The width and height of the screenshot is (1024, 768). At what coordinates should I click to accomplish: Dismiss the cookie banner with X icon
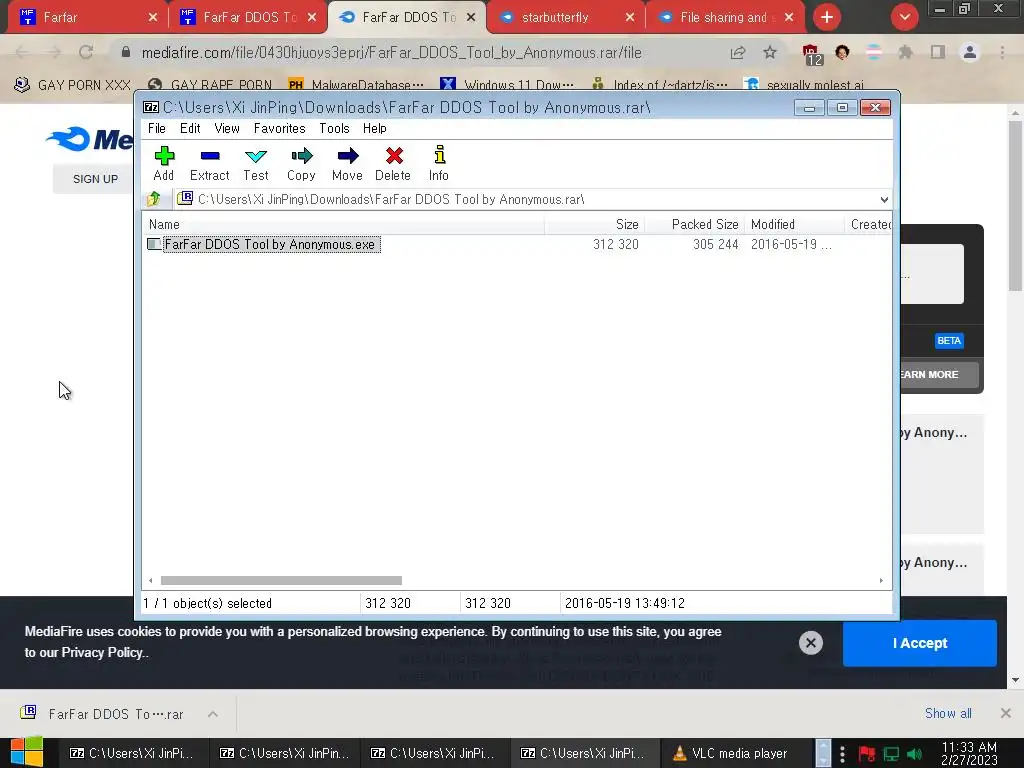click(810, 643)
